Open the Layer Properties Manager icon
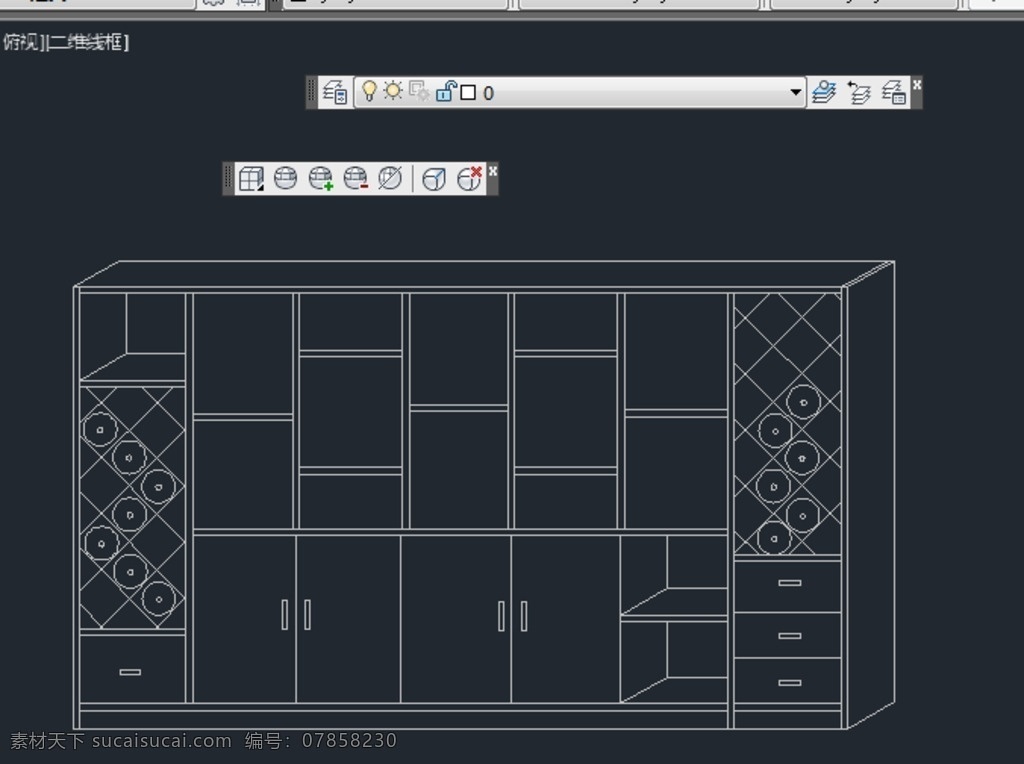This screenshot has width=1024, height=764. (335, 92)
